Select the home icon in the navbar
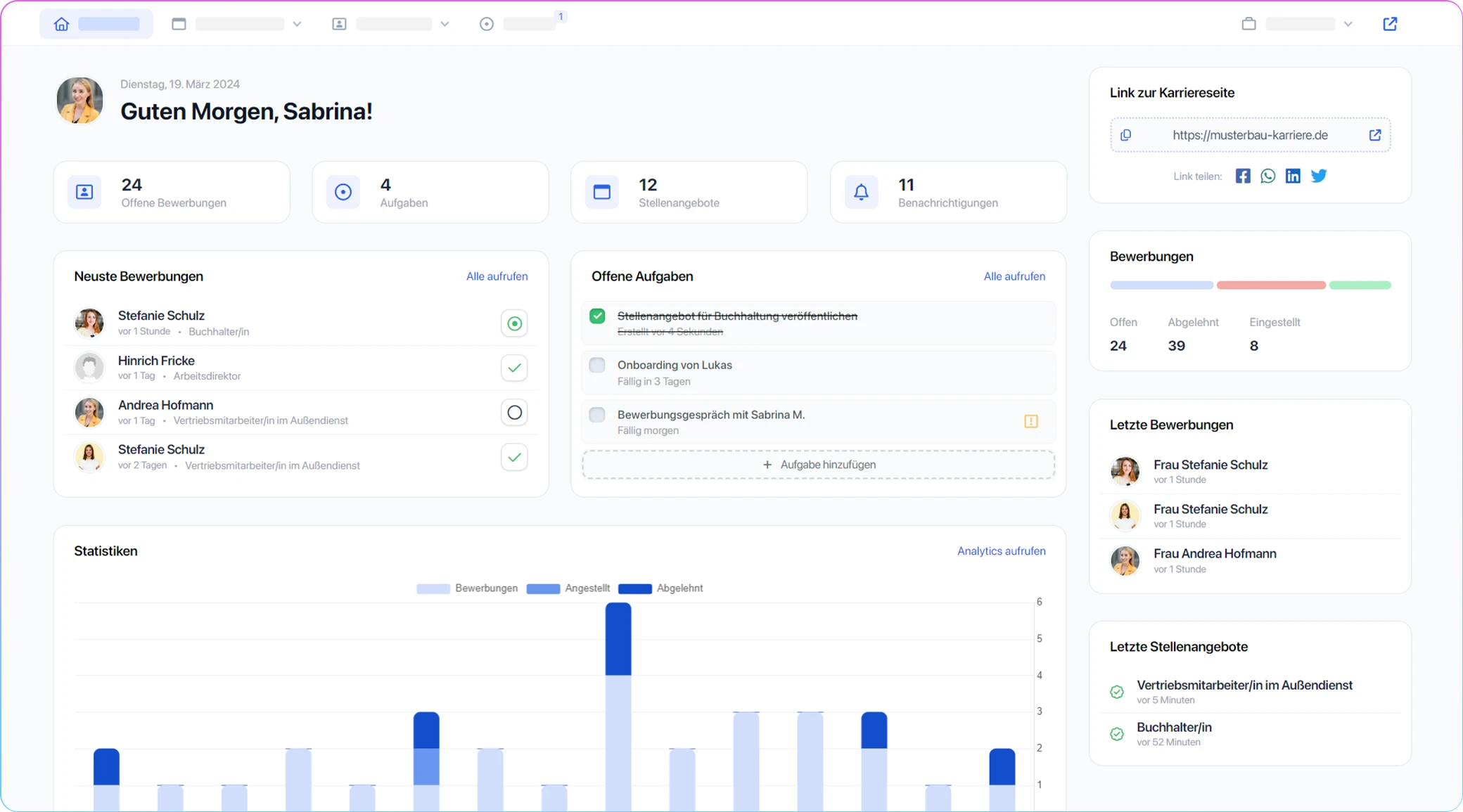 click(62, 23)
